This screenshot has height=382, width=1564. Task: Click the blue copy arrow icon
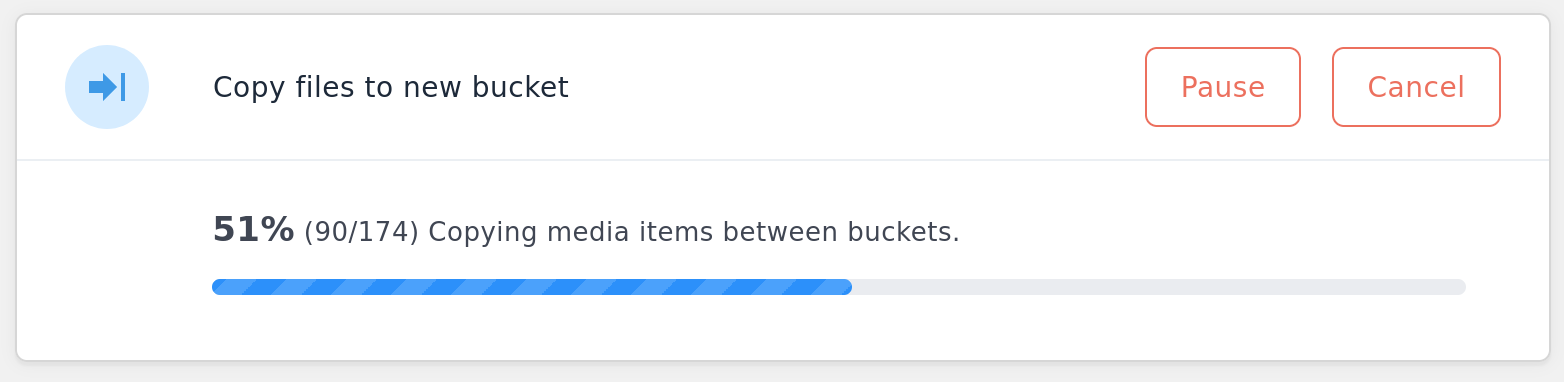(x=107, y=87)
